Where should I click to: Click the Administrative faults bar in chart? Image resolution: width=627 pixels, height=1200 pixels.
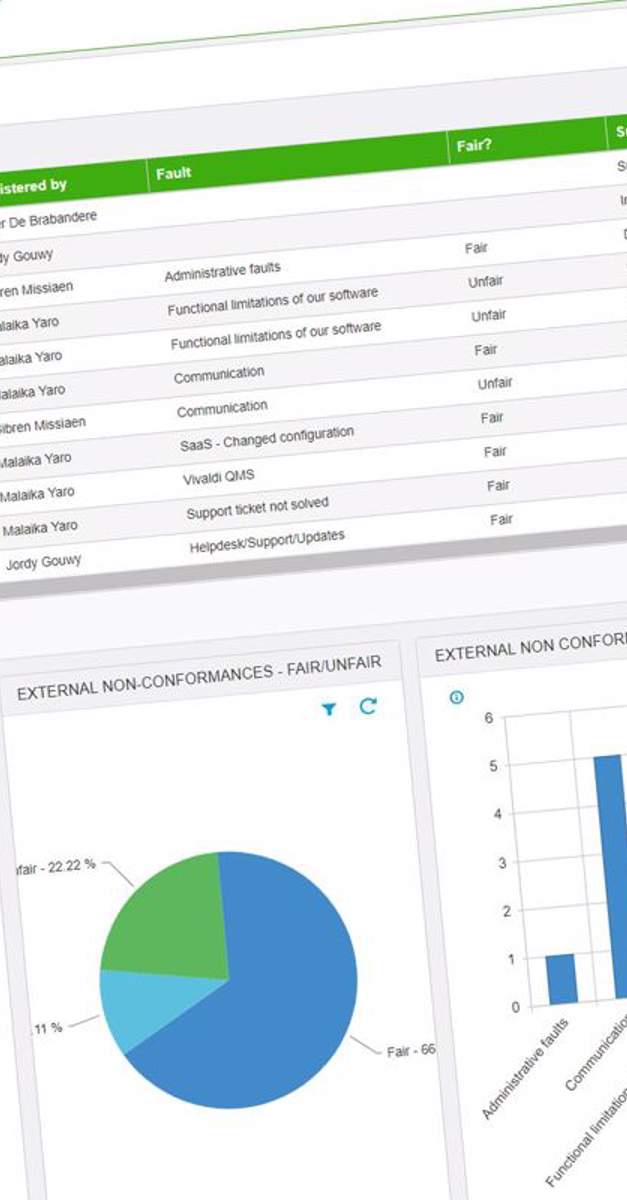tap(561, 979)
